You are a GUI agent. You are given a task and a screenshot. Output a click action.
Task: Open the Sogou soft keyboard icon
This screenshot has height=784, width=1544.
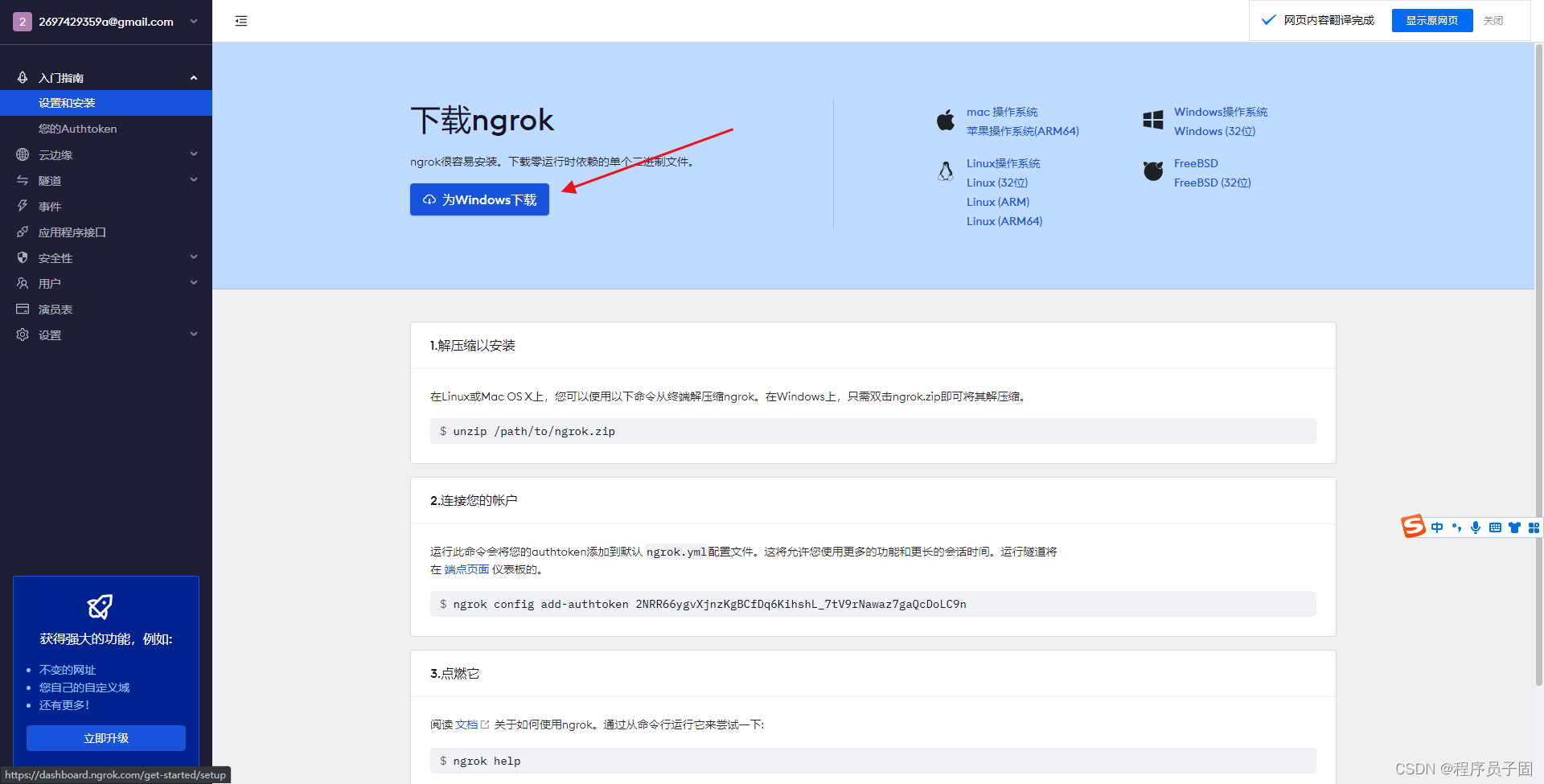click(1495, 527)
